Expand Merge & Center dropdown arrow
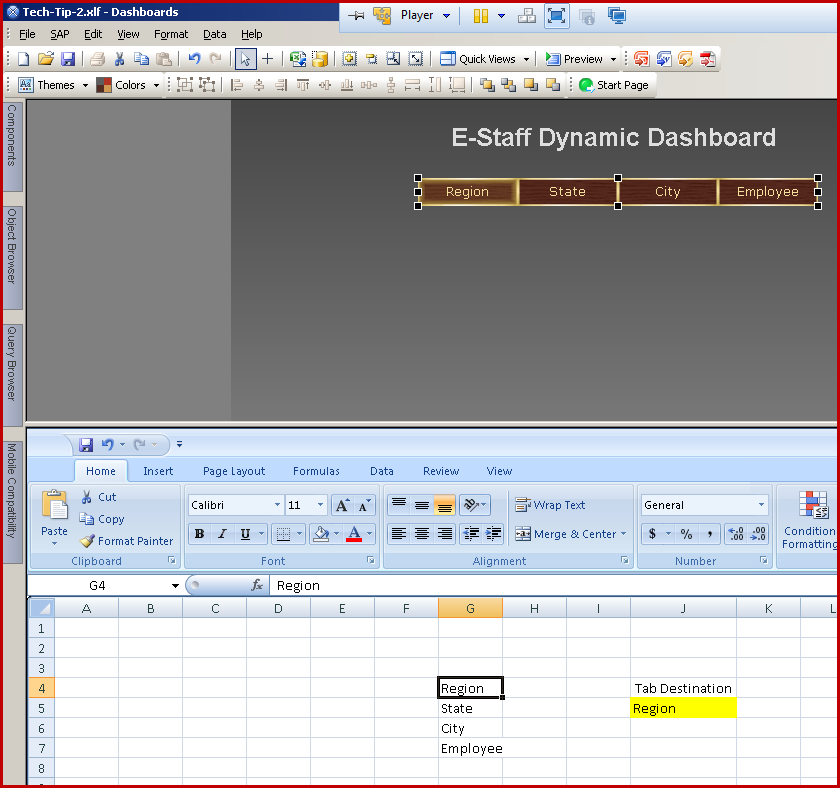 [623, 534]
